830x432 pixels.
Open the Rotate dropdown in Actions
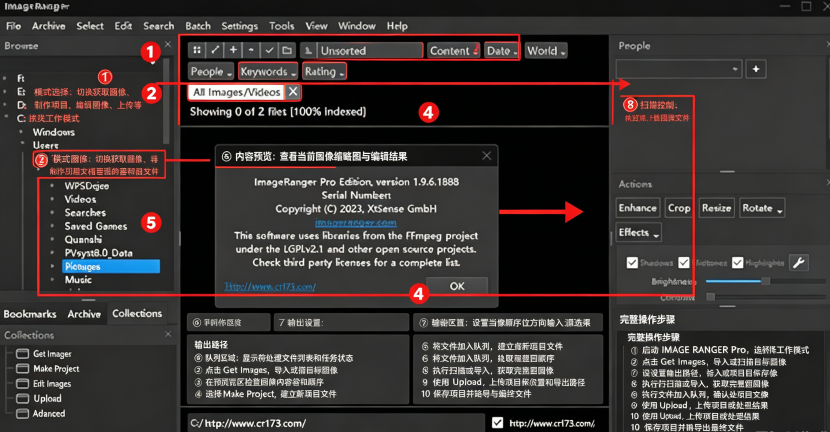point(762,208)
